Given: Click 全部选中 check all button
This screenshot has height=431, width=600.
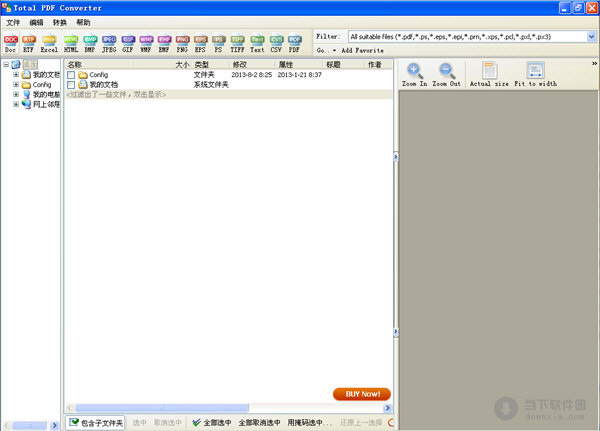Looking at the screenshot, I should [x=212, y=423].
